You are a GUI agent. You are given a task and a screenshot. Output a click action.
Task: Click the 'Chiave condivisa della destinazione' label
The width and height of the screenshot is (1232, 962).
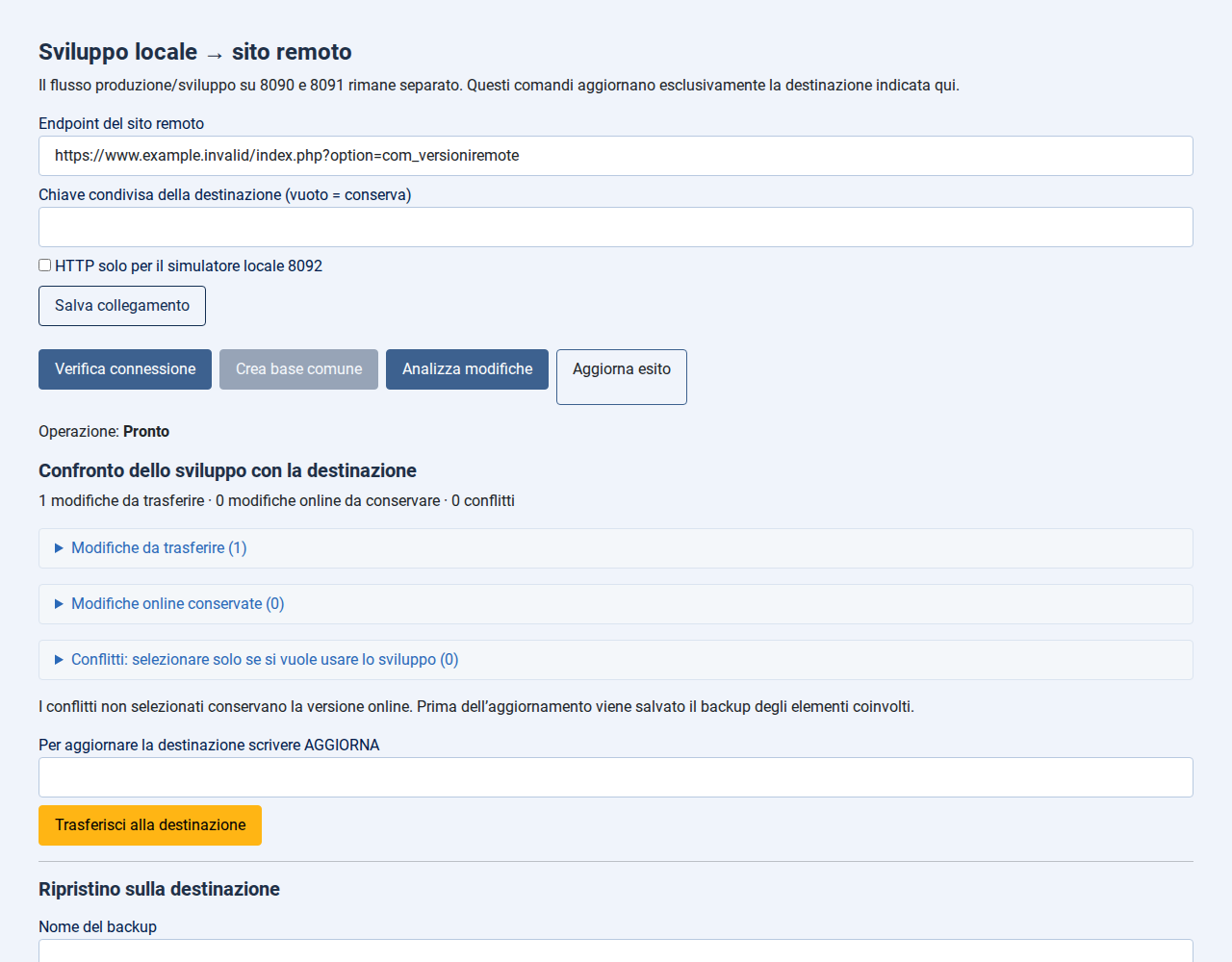[x=224, y=195]
